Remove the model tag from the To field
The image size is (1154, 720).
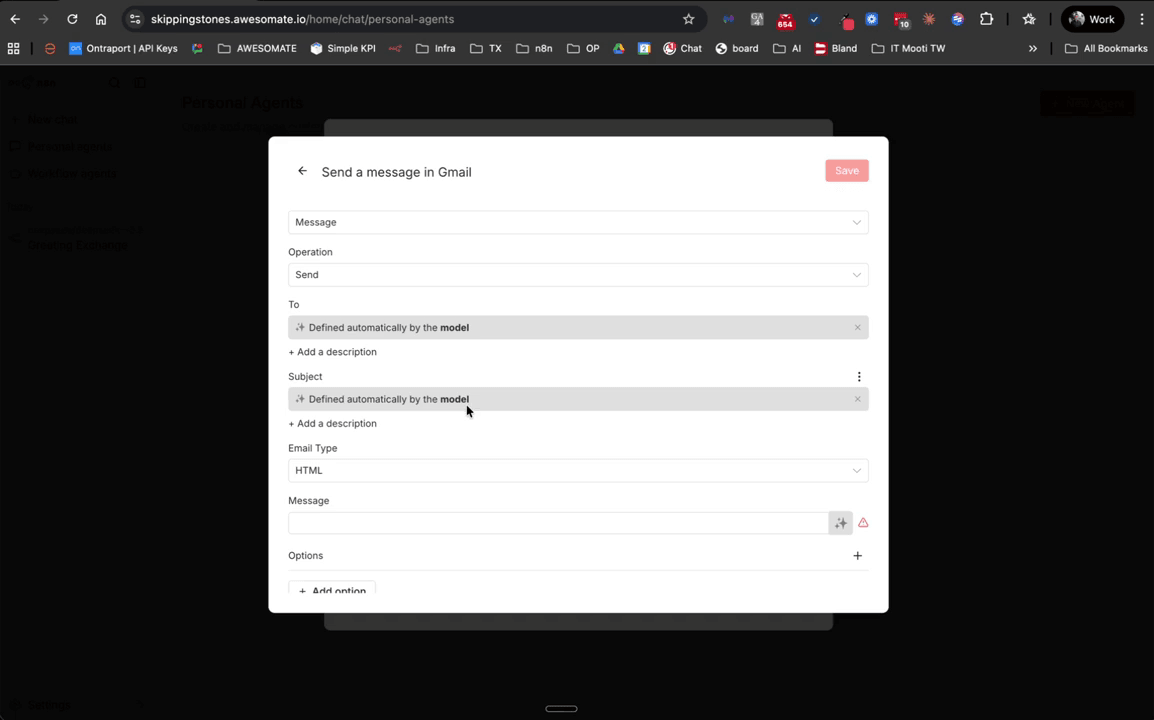(x=857, y=327)
